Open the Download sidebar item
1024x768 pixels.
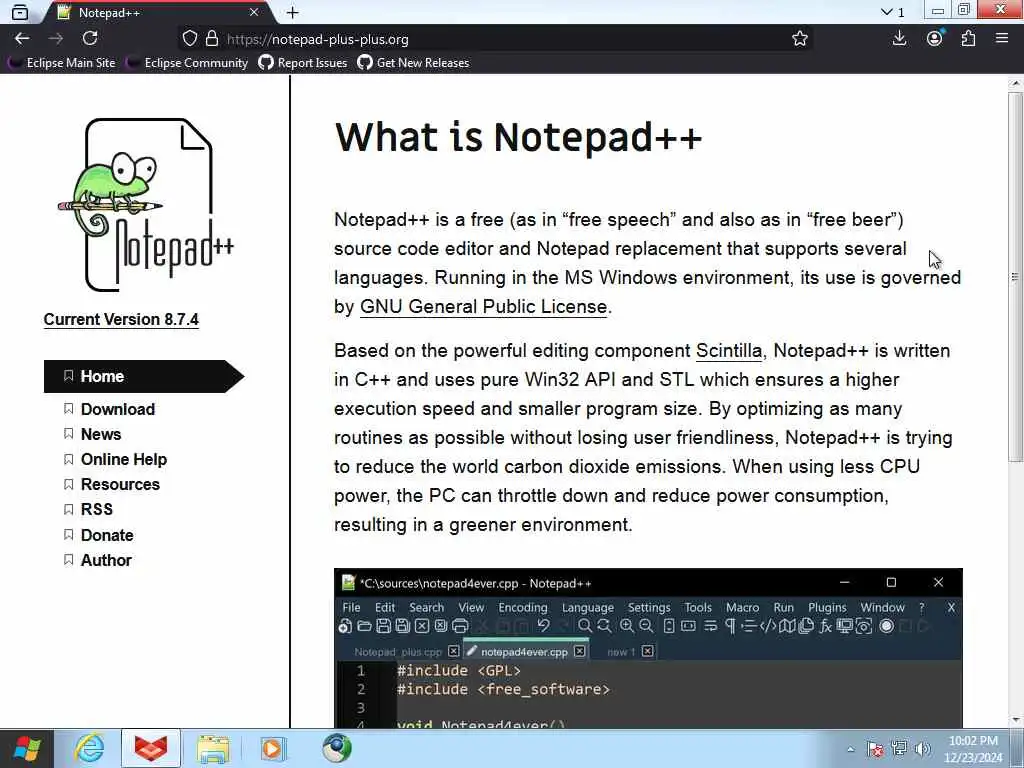pyautogui.click(x=118, y=409)
